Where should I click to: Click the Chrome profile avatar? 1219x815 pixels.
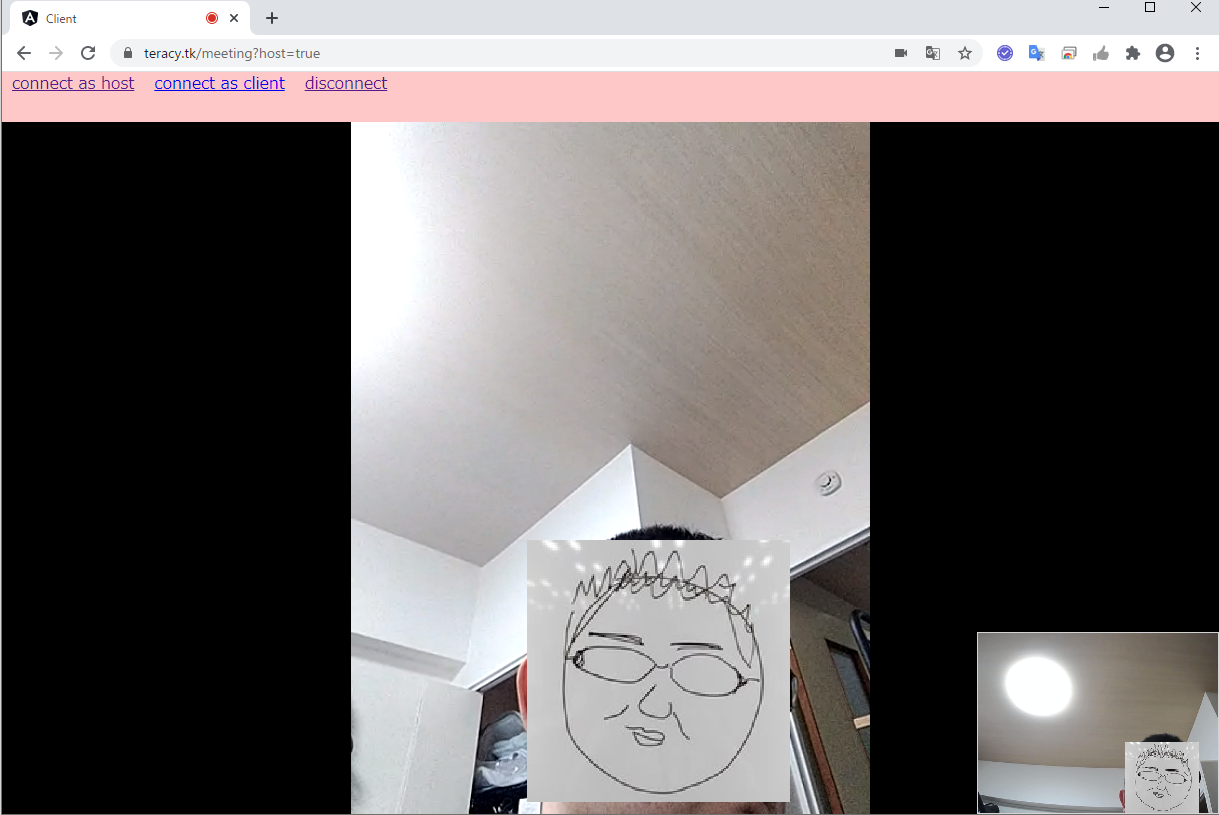coord(1165,52)
